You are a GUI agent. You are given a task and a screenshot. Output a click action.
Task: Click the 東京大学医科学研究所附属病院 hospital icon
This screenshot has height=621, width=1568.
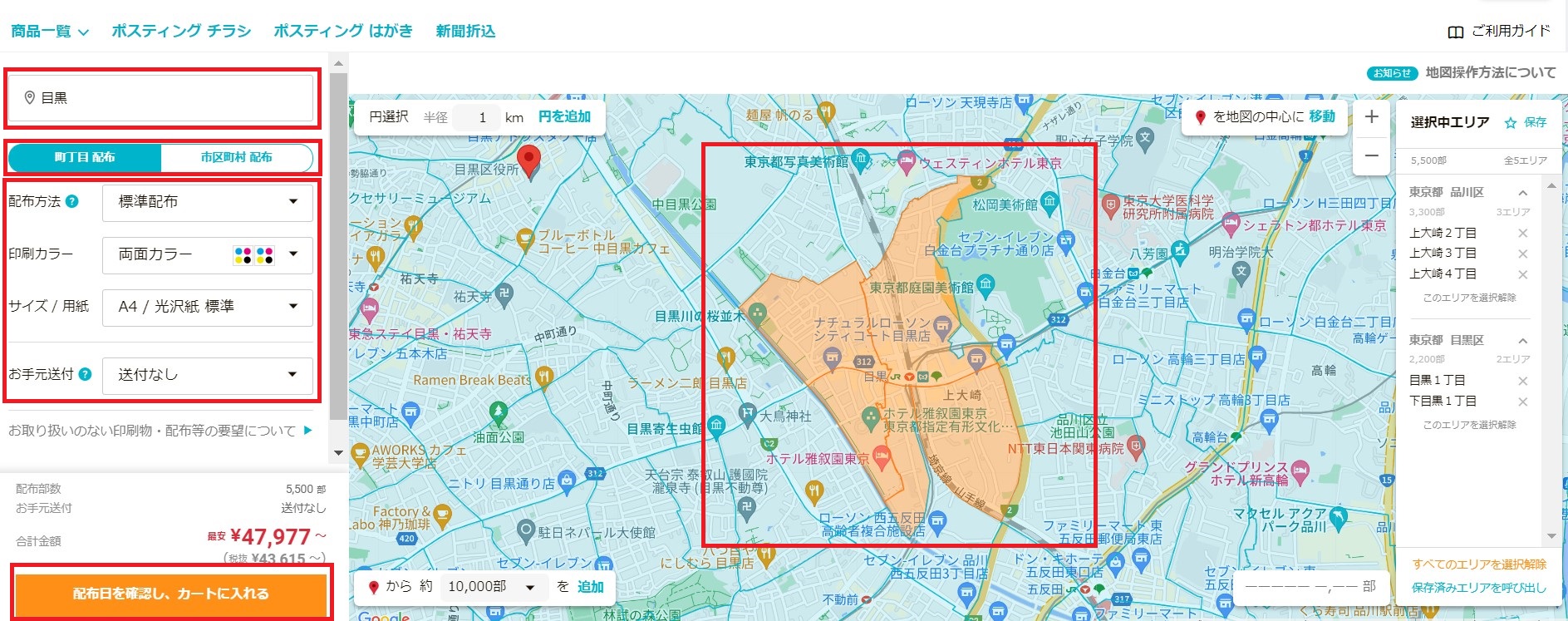click(x=1110, y=204)
